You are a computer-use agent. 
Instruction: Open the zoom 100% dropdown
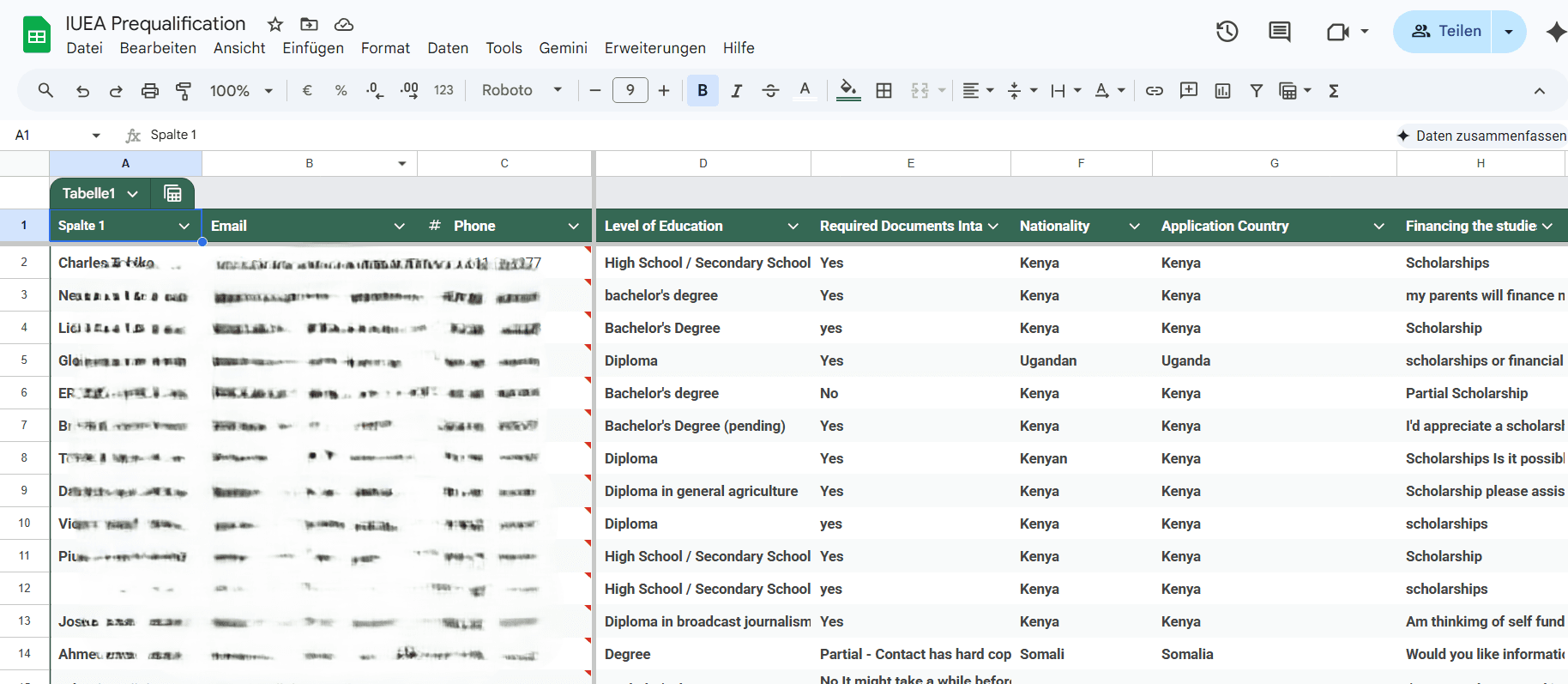click(241, 90)
